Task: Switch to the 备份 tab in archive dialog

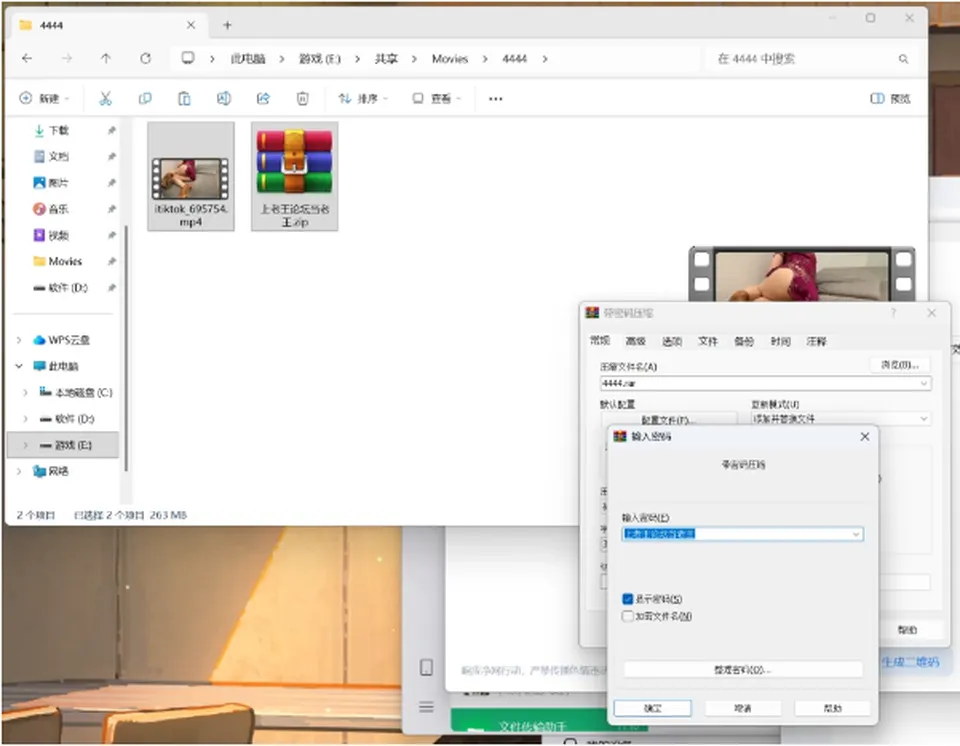Action: tap(744, 341)
